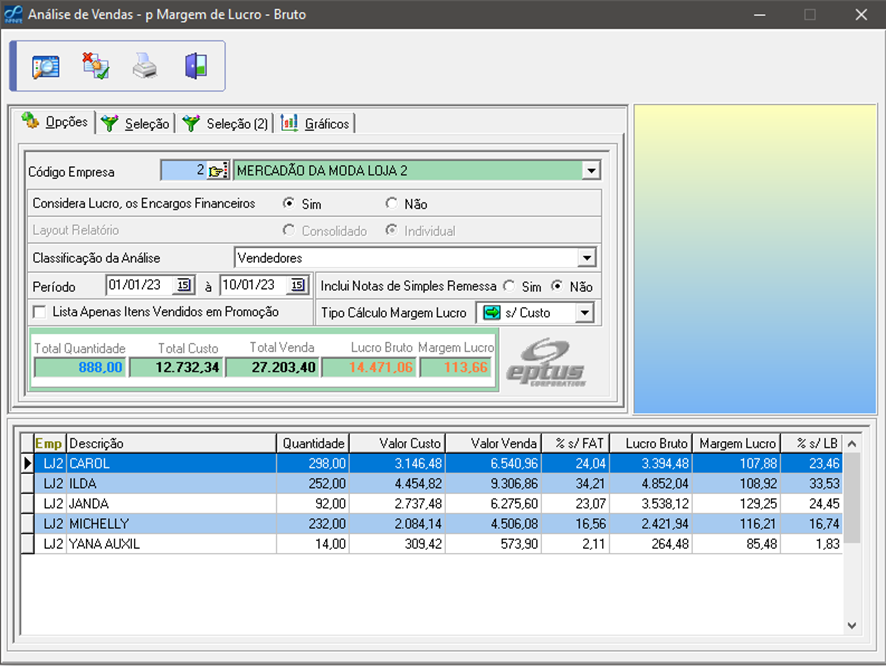Select 'Não' for Encargos Financeiros
Image resolution: width=886 pixels, height=666 pixels.
[392, 204]
